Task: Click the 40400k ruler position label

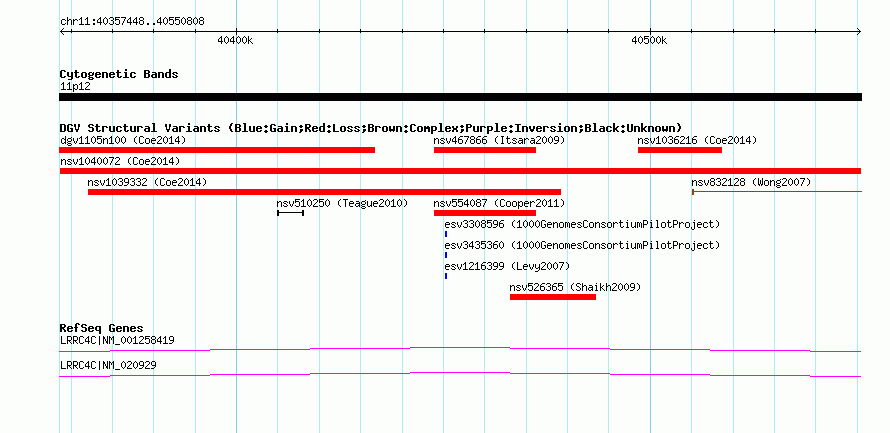Action: (235, 41)
